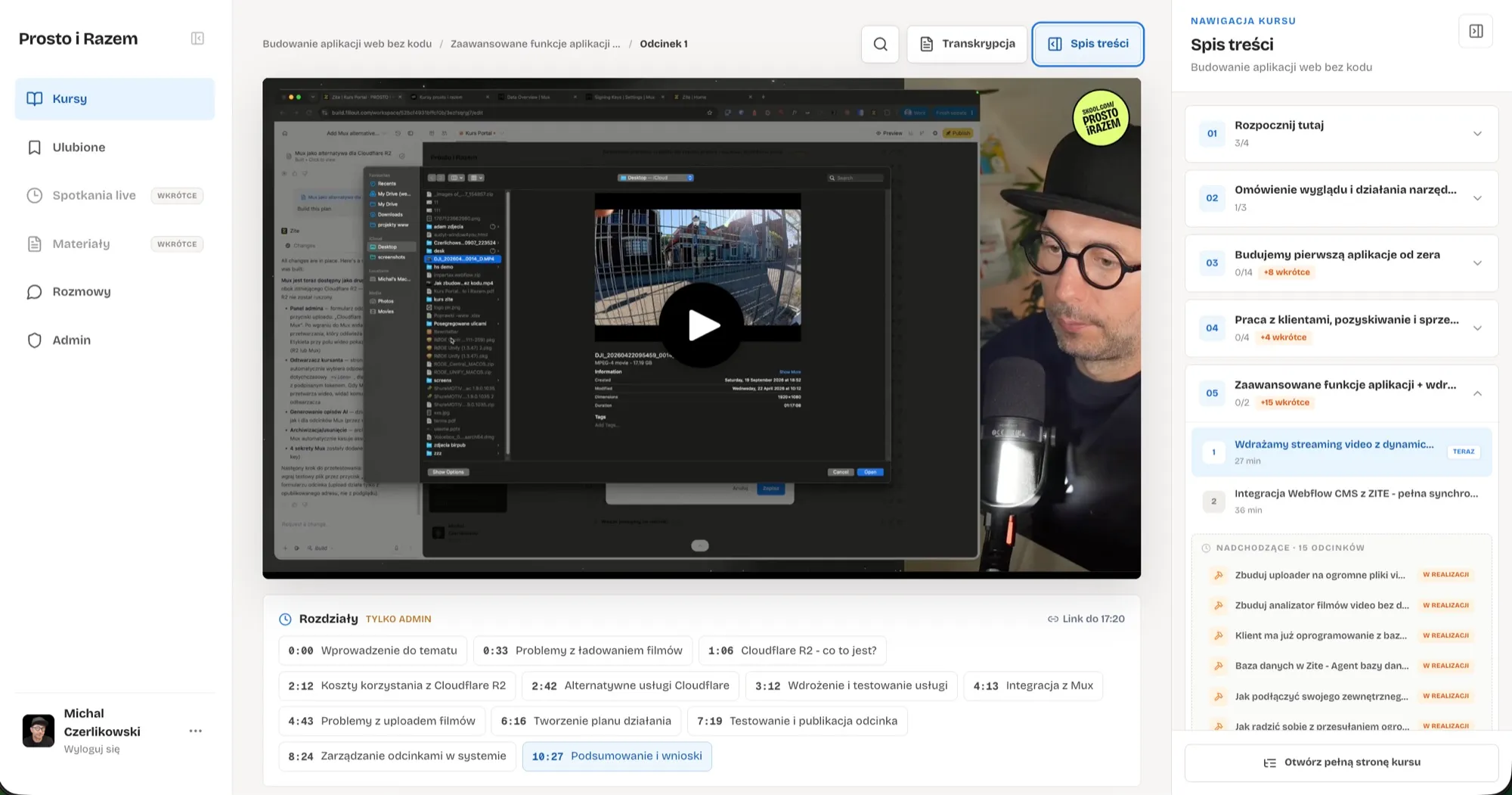The width and height of the screenshot is (1512, 795).
Task: Click the Kursy book icon
Action: click(x=35, y=99)
